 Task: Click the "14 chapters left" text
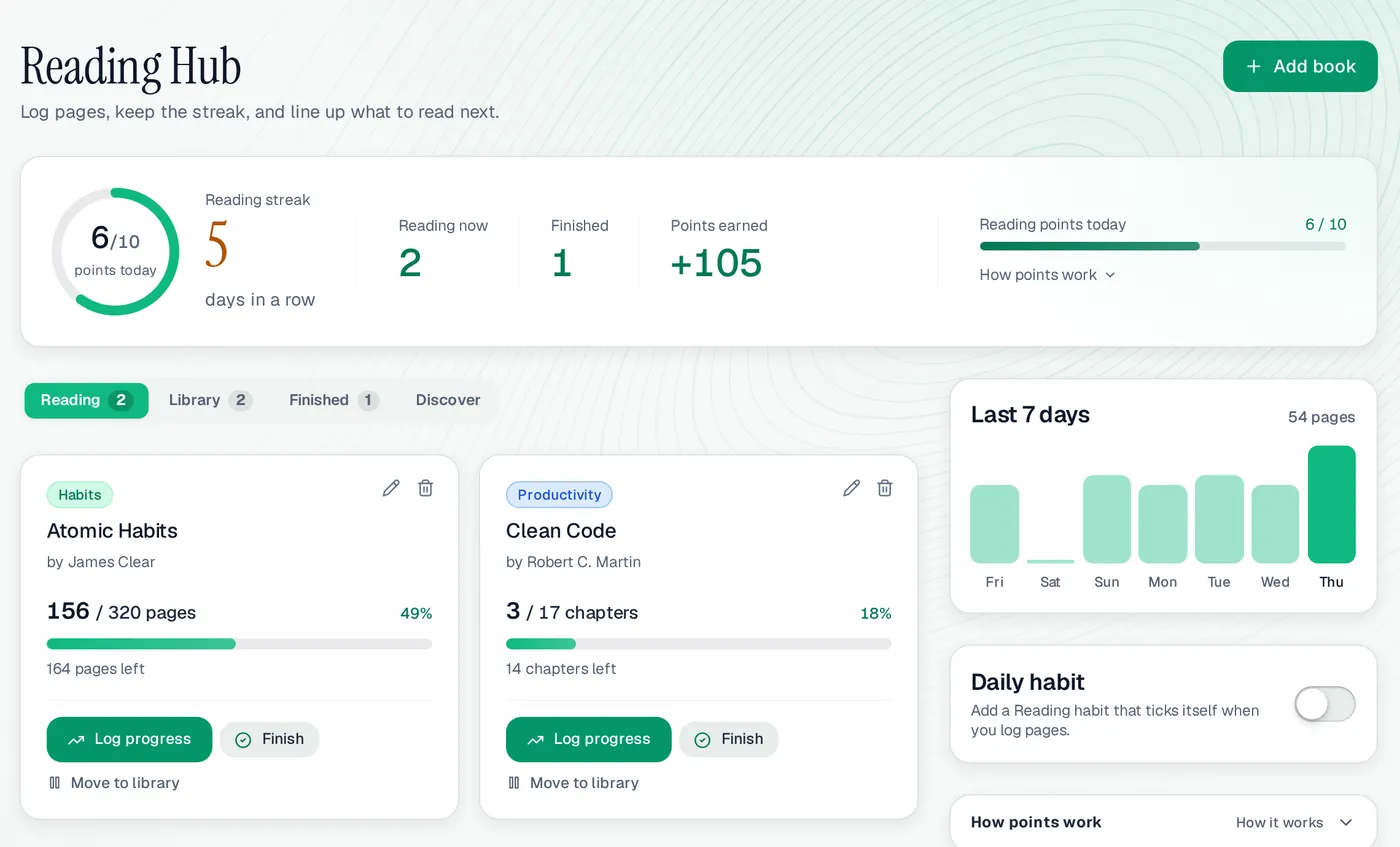(x=561, y=669)
